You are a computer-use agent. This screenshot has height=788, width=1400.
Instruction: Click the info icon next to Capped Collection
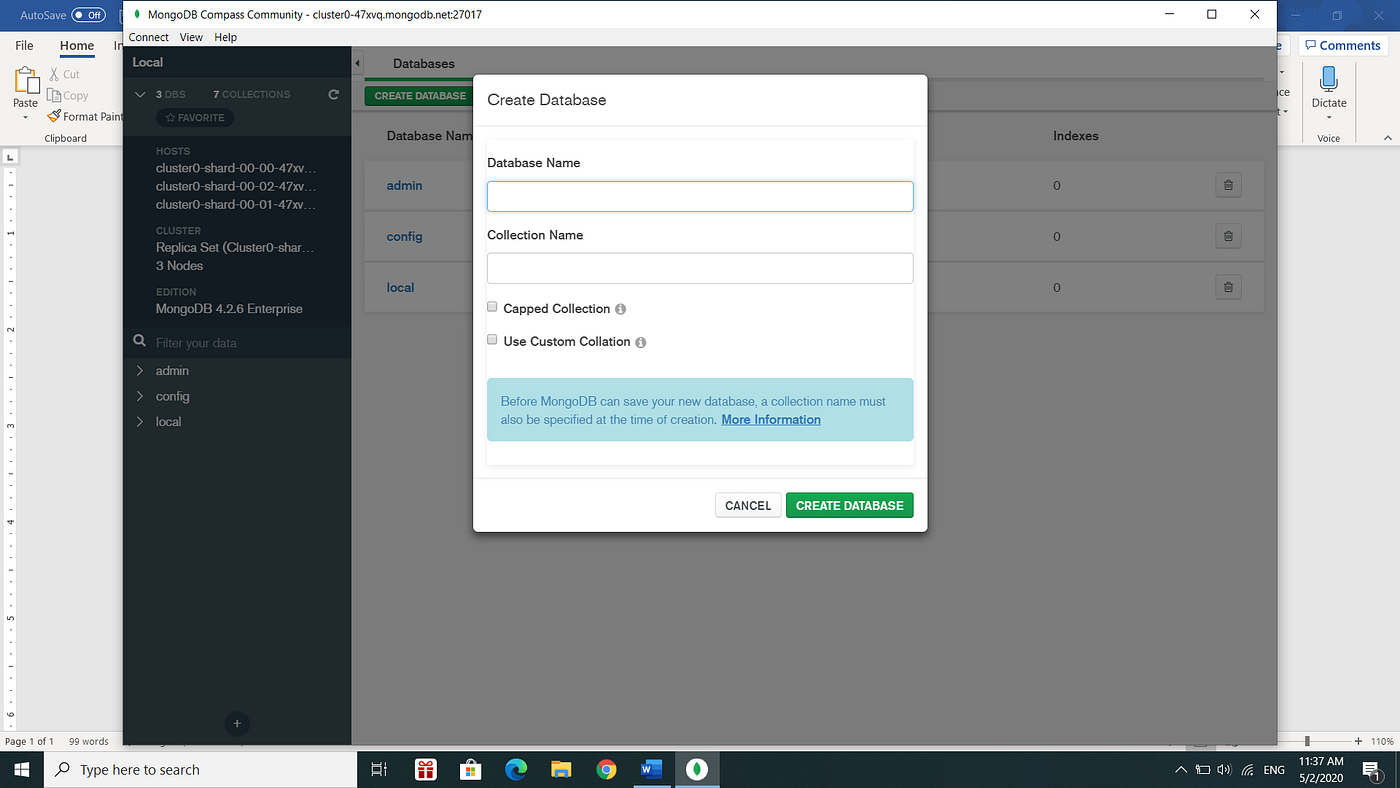point(620,309)
